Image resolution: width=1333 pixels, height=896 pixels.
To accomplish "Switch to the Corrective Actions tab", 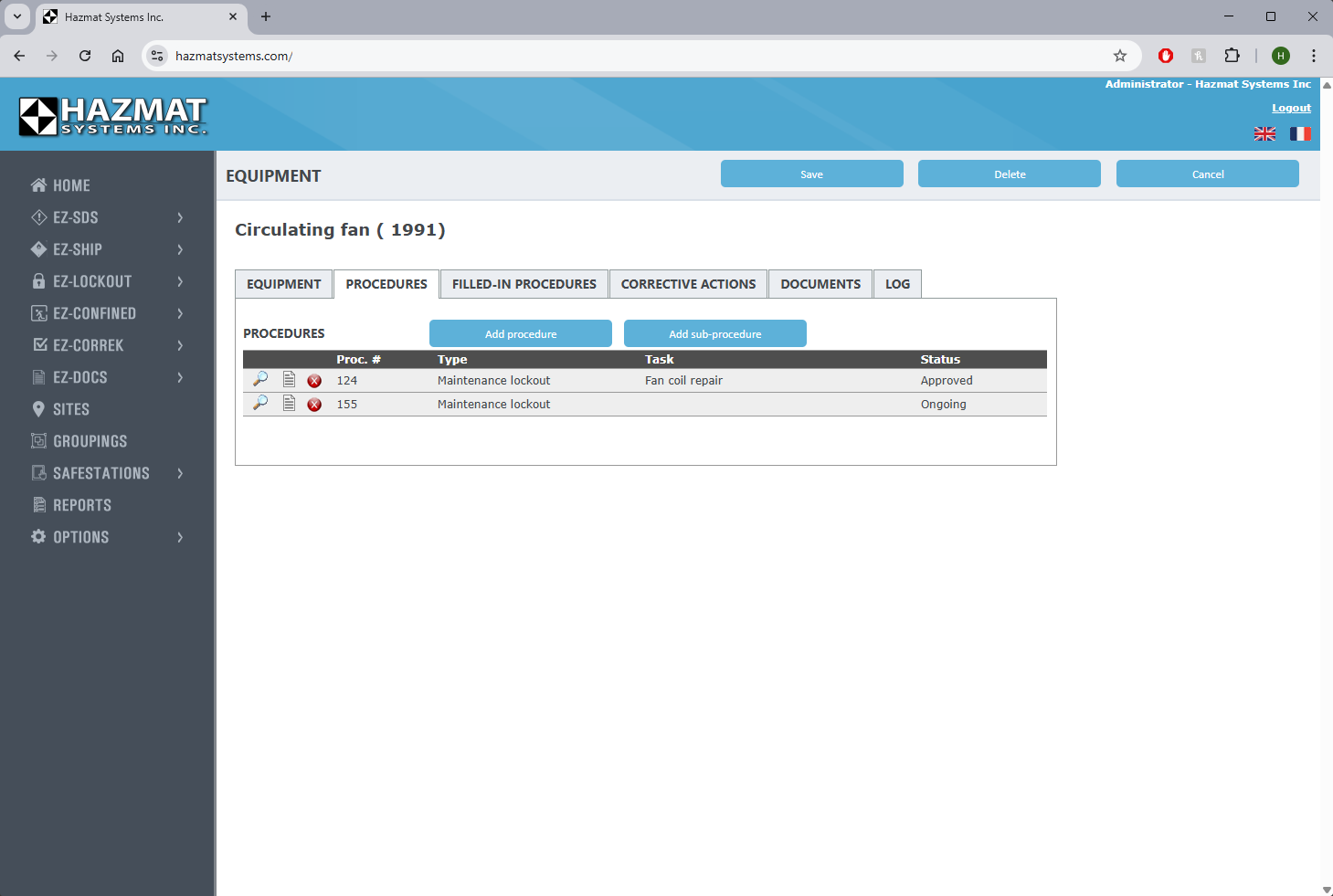I will point(688,284).
